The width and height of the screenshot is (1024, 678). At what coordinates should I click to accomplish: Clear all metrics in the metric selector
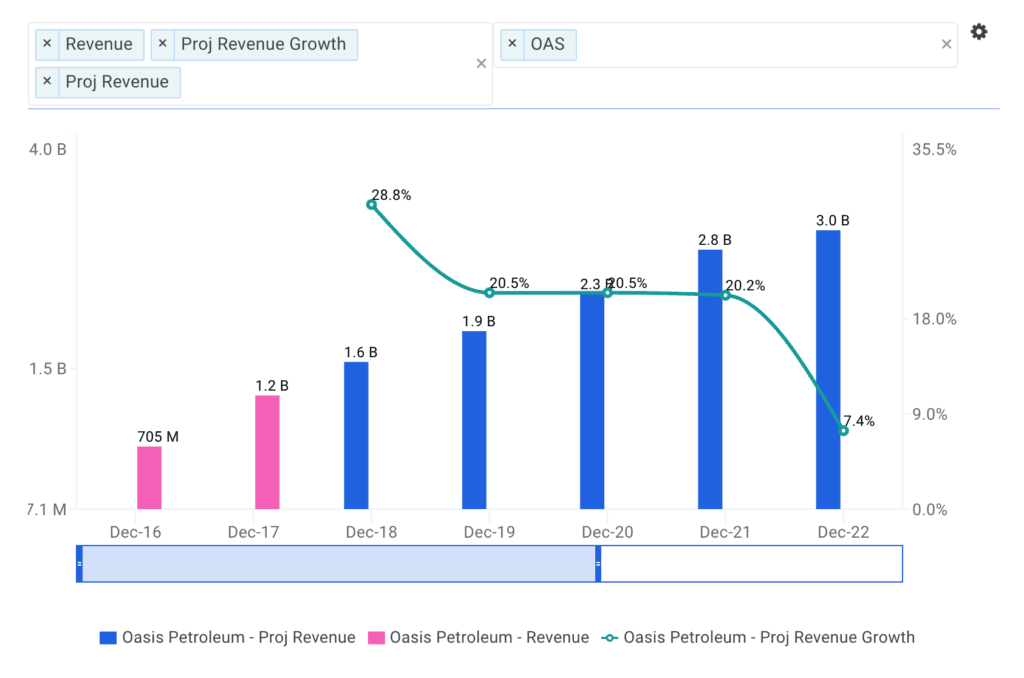[x=481, y=64]
